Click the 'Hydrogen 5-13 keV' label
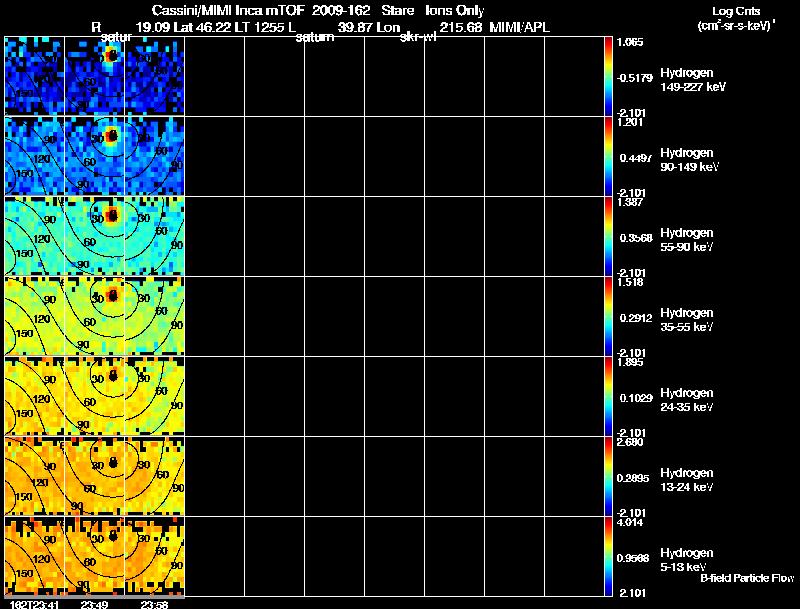800x609 pixels. 687,560
